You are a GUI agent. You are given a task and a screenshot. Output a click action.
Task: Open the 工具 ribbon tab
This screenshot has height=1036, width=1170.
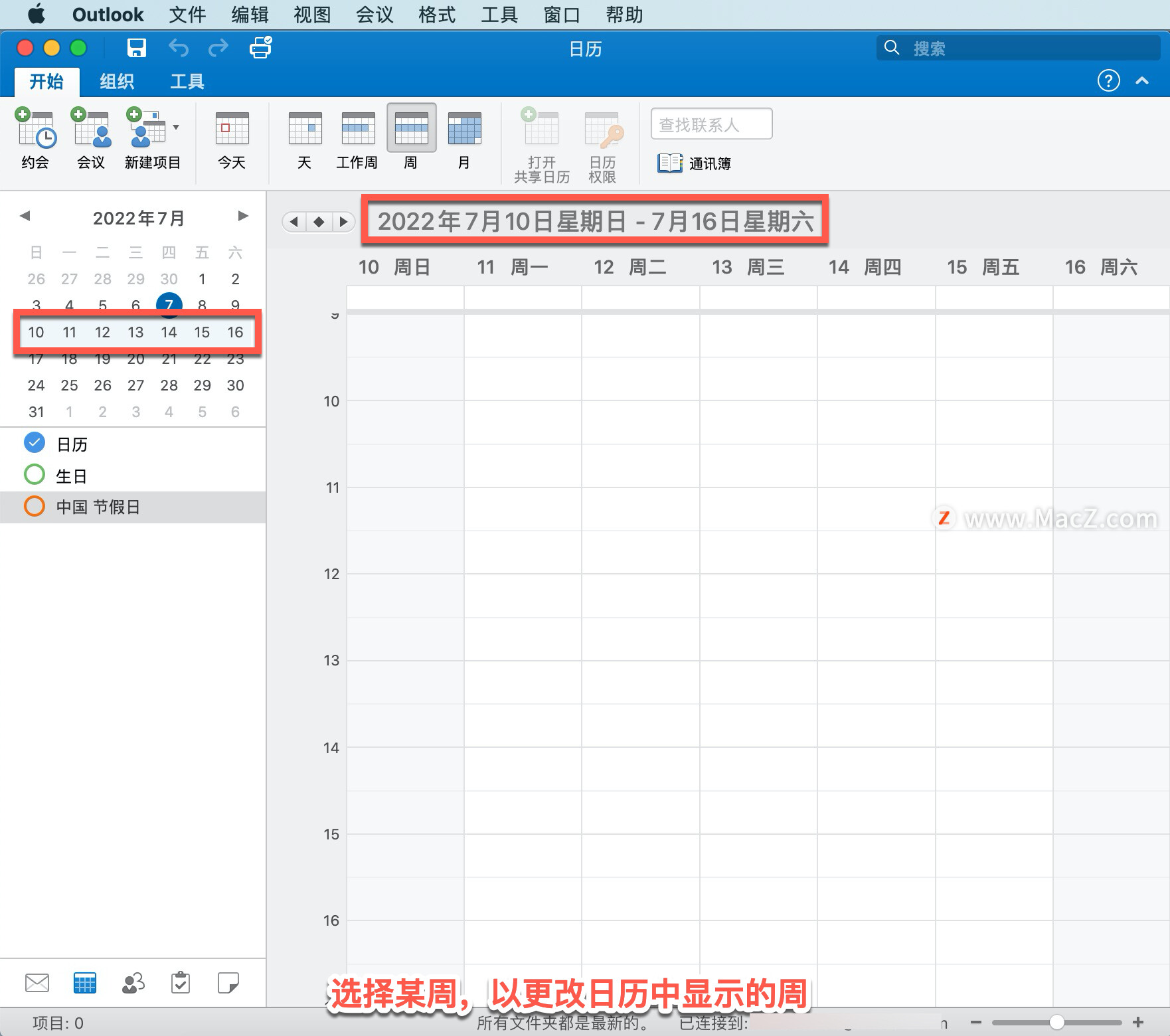click(x=187, y=81)
